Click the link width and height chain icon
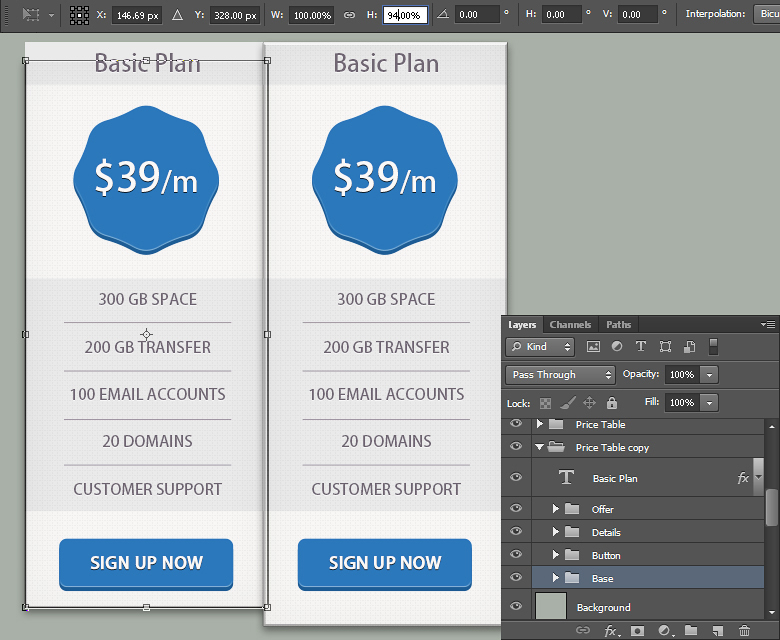 pyautogui.click(x=349, y=15)
